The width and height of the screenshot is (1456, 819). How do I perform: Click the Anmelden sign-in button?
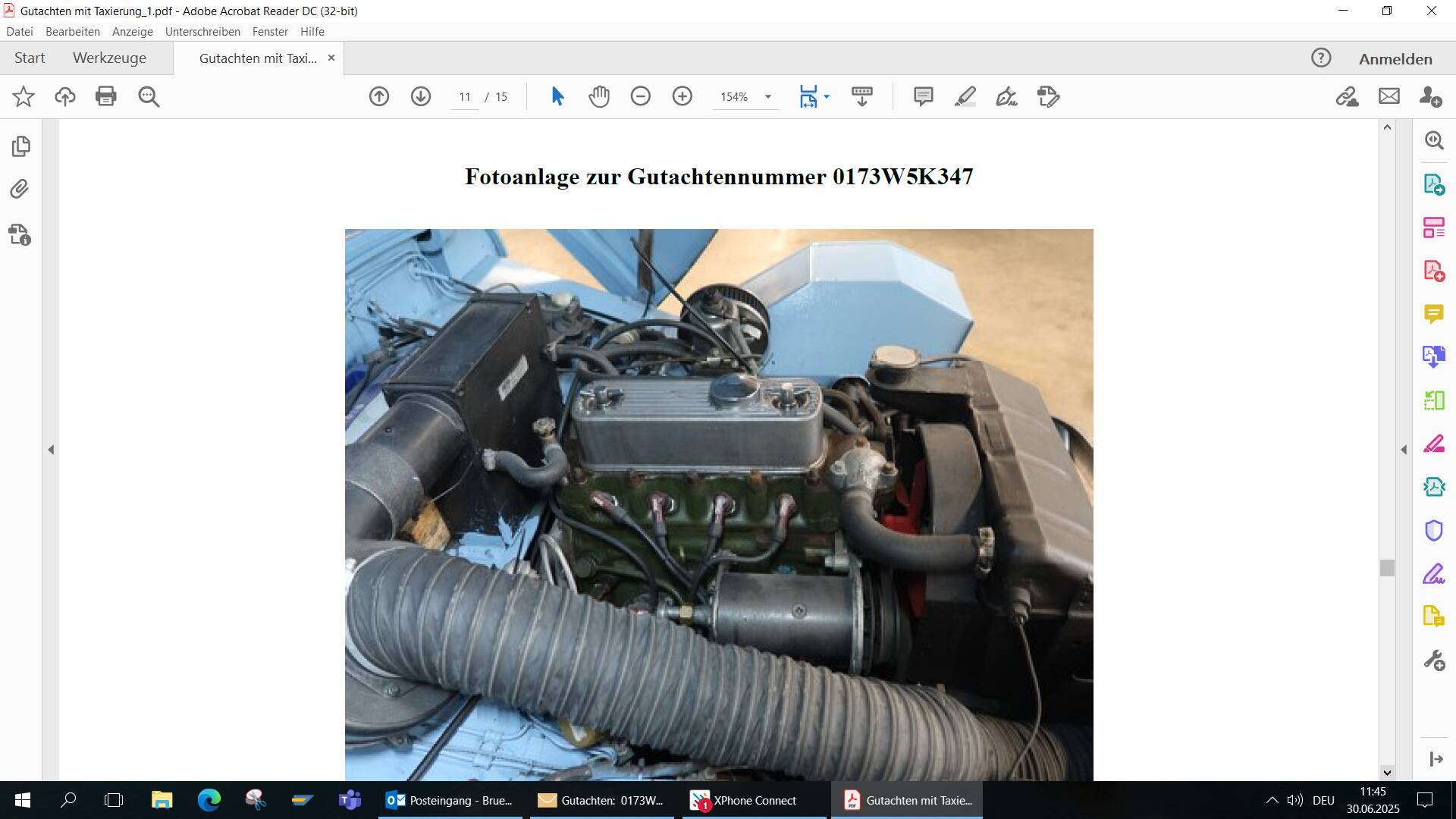click(1395, 59)
